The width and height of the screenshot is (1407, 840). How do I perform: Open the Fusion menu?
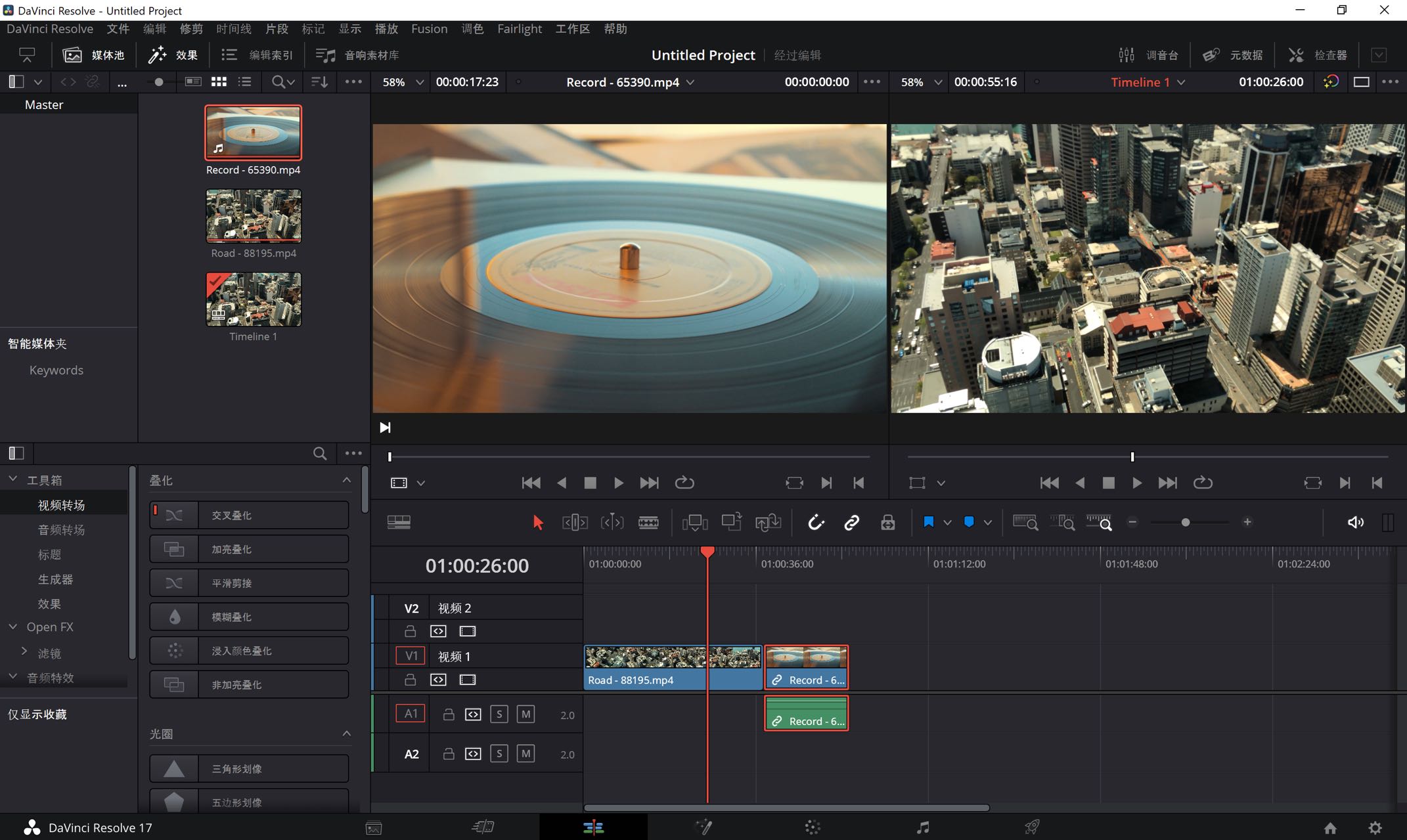429,29
